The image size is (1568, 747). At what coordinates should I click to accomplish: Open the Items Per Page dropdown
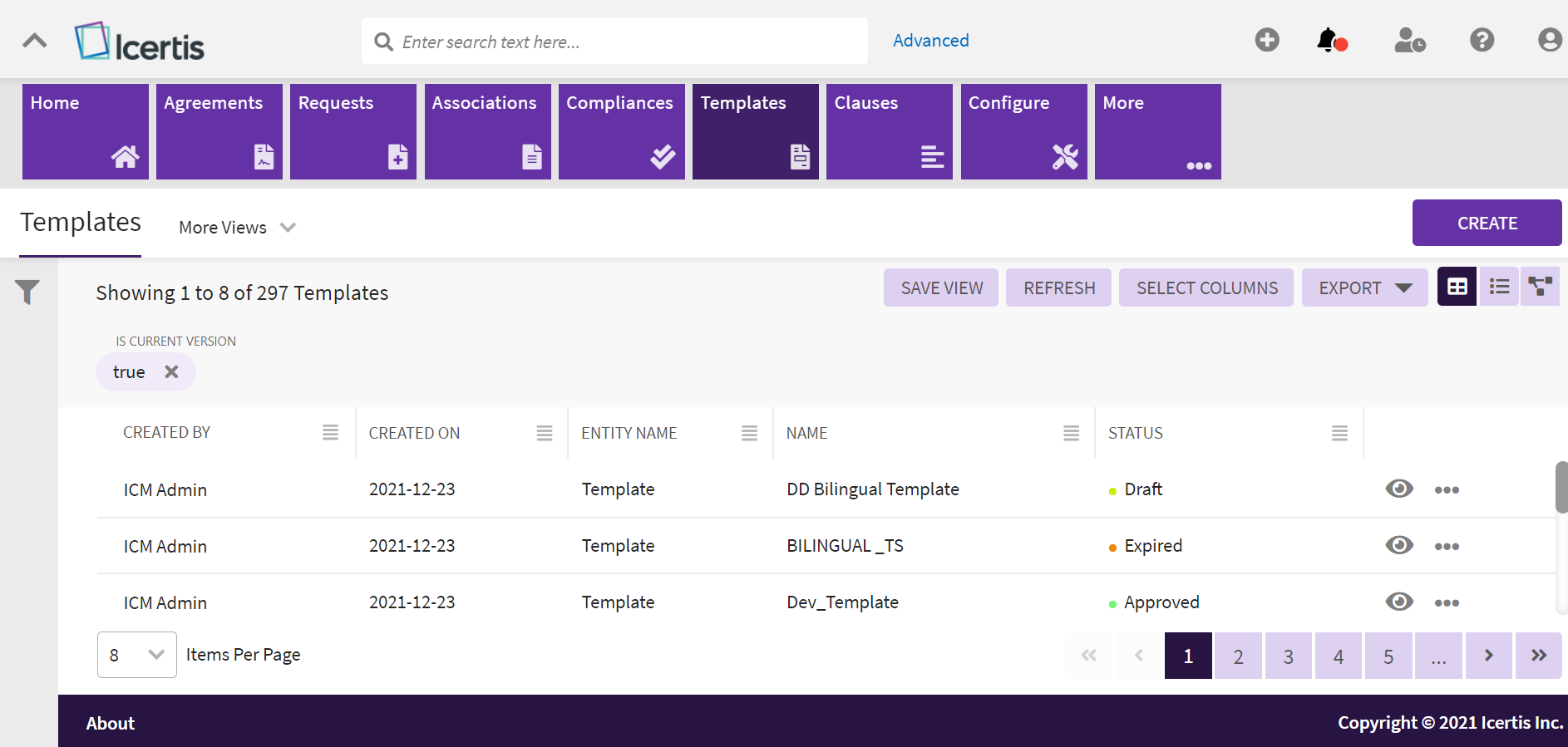tap(136, 655)
